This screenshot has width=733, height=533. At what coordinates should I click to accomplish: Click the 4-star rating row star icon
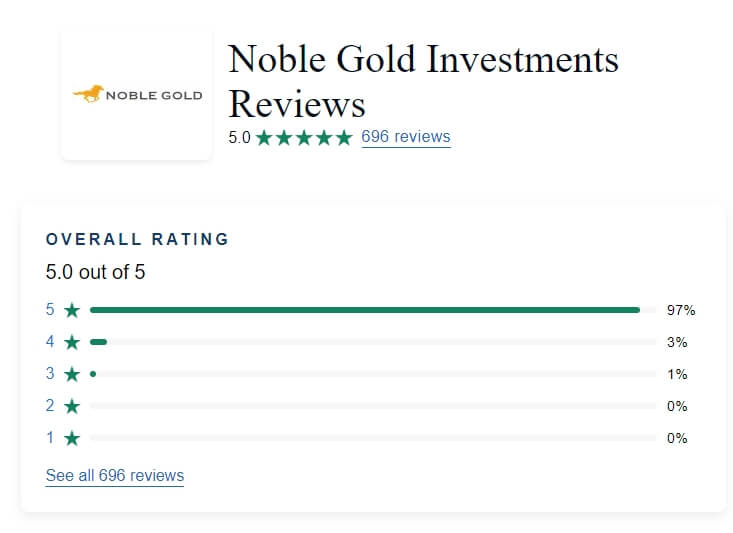[x=72, y=342]
